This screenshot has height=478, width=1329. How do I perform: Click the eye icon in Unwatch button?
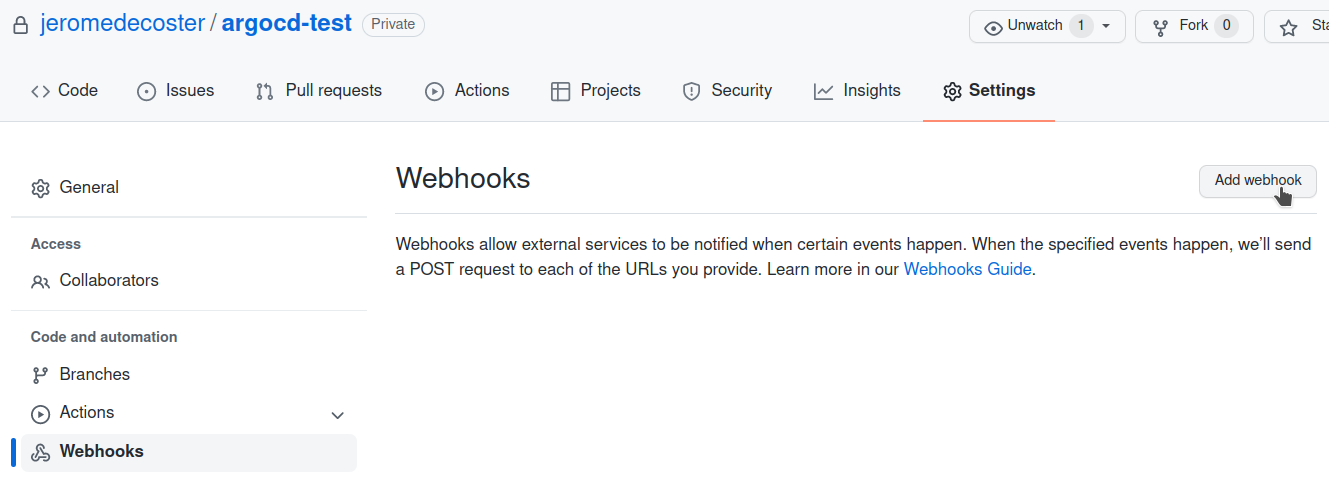(993, 27)
